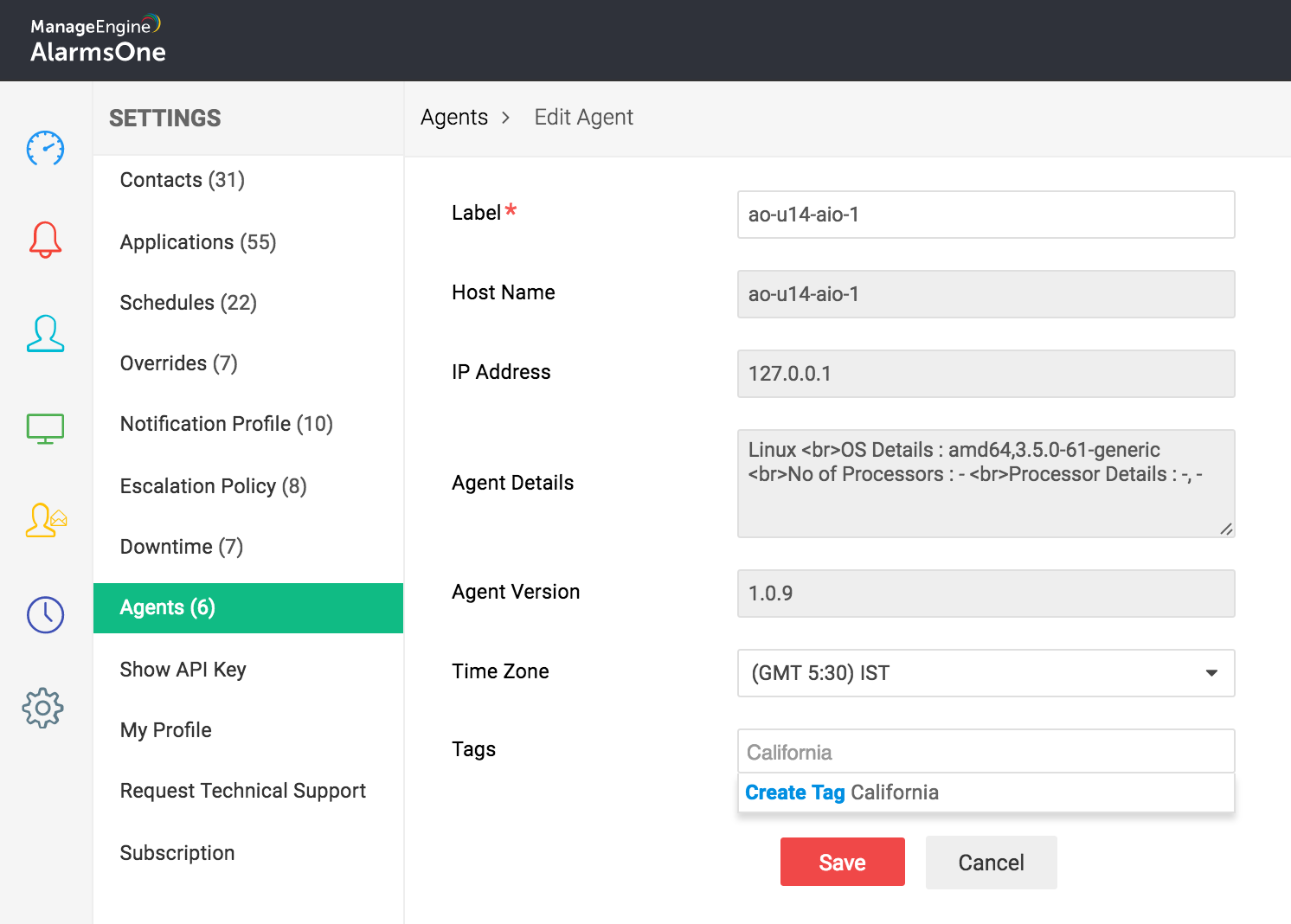Viewport: 1291px width, 924px height.
Task: Click the Agent Version field
Action: [x=986, y=594]
